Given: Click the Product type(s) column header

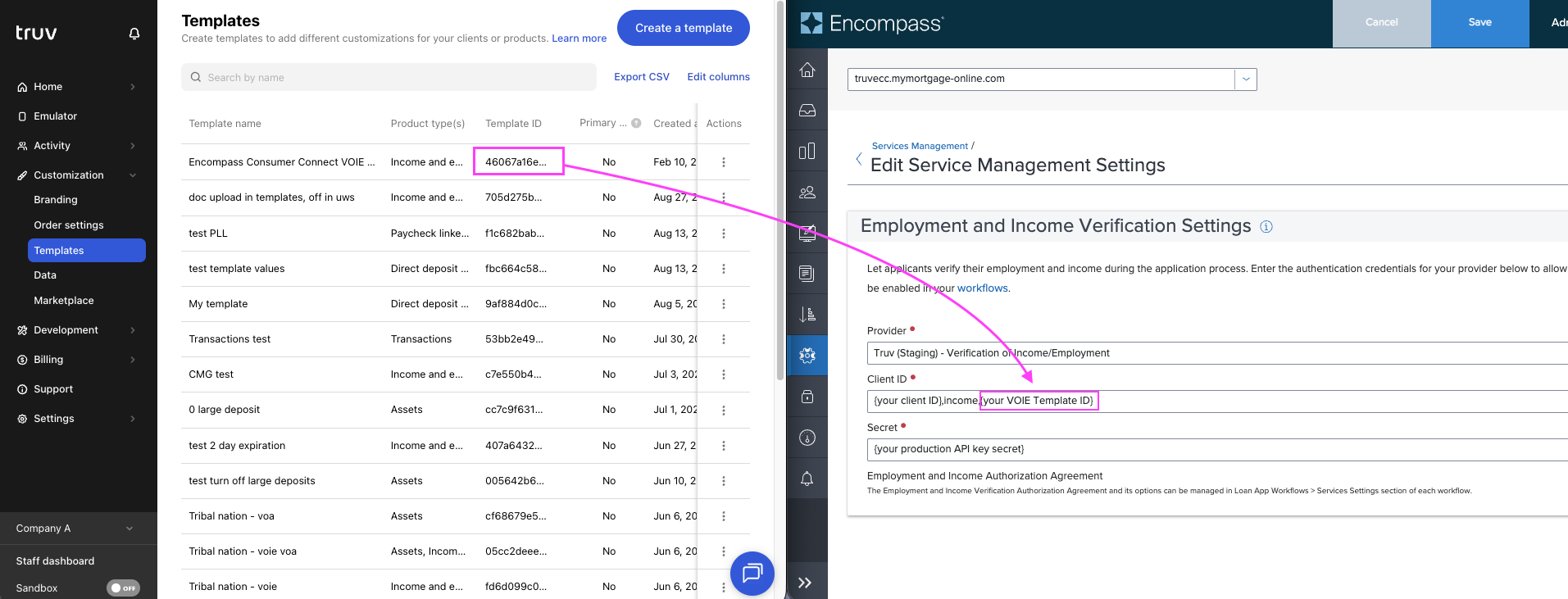Looking at the screenshot, I should [428, 124].
